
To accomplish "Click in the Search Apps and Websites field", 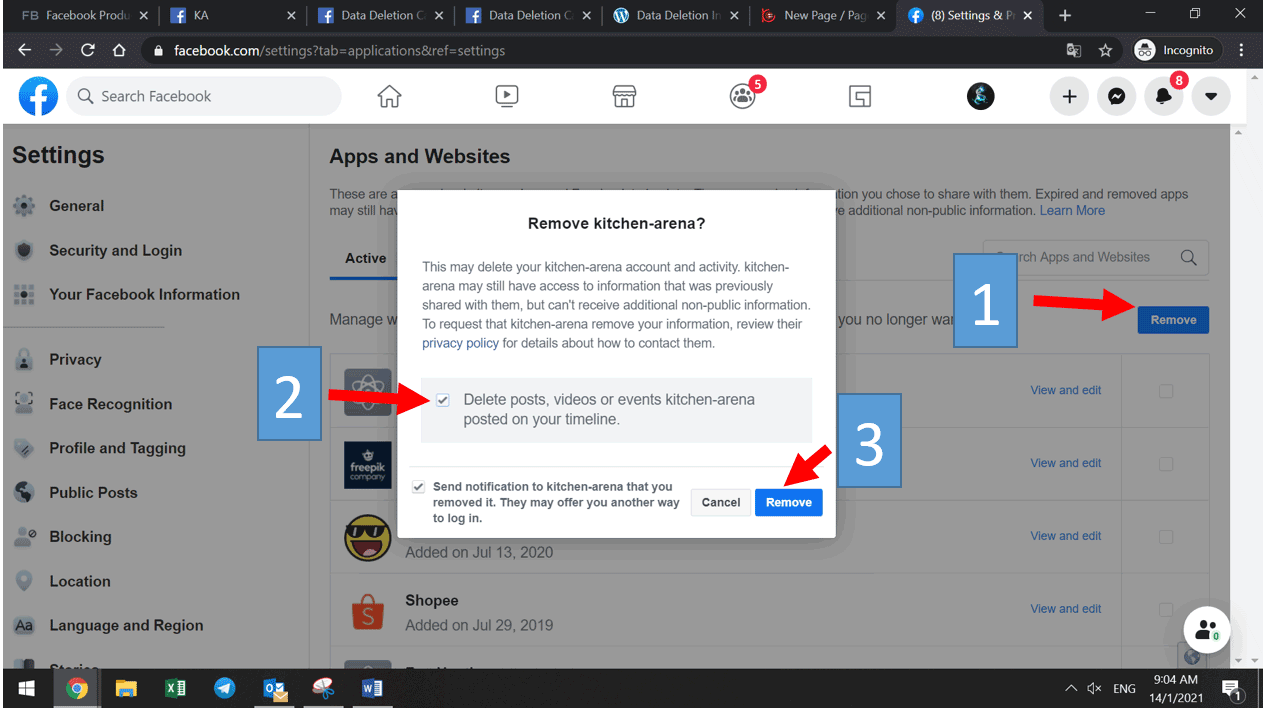I will pyautogui.click(x=1095, y=257).
